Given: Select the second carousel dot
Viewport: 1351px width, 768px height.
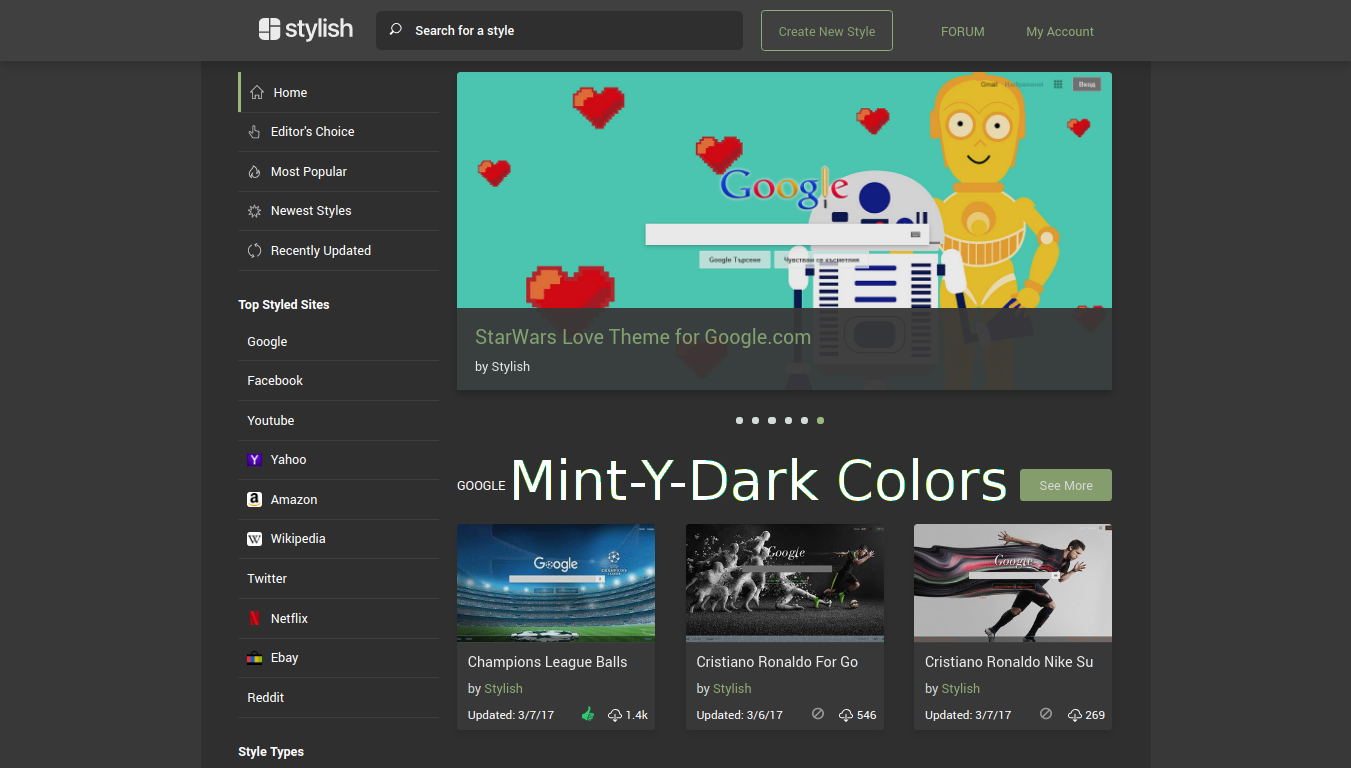Looking at the screenshot, I should [x=755, y=421].
